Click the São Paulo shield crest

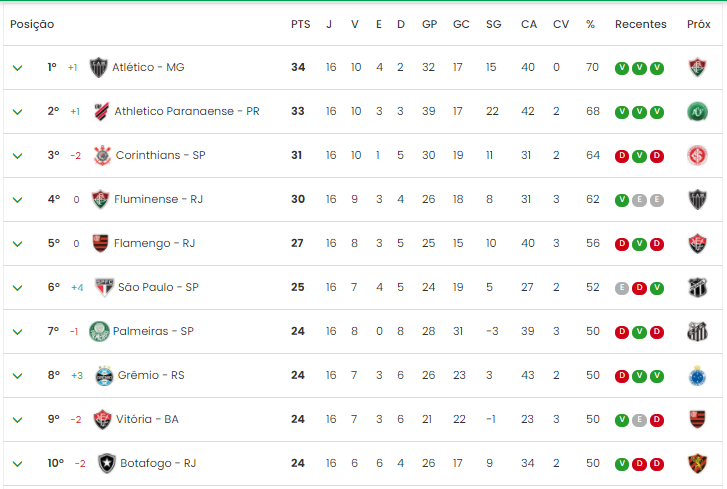point(104,287)
